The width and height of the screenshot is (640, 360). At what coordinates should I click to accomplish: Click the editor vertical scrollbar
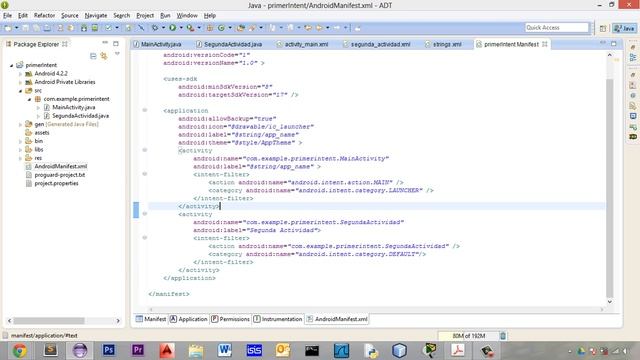[x=610, y=189]
